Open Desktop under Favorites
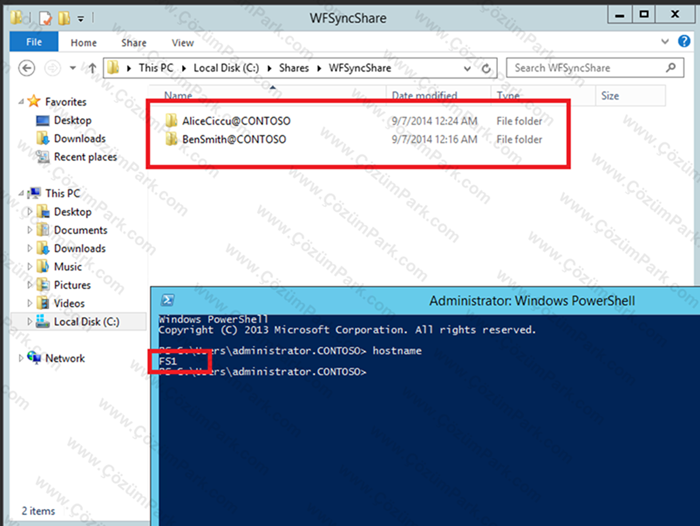This screenshot has height=526, width=700. tap(72, 120)
